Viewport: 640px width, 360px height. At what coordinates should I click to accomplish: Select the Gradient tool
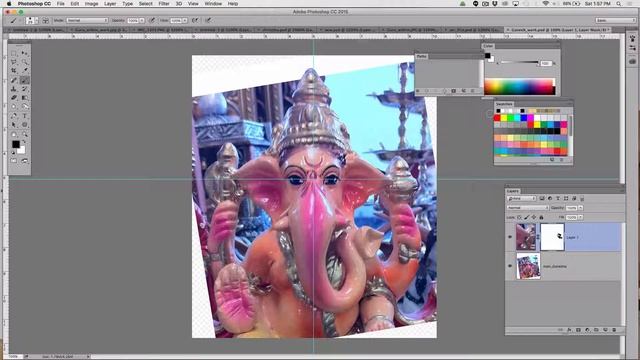pyautogui.click(x=24, y=98)
